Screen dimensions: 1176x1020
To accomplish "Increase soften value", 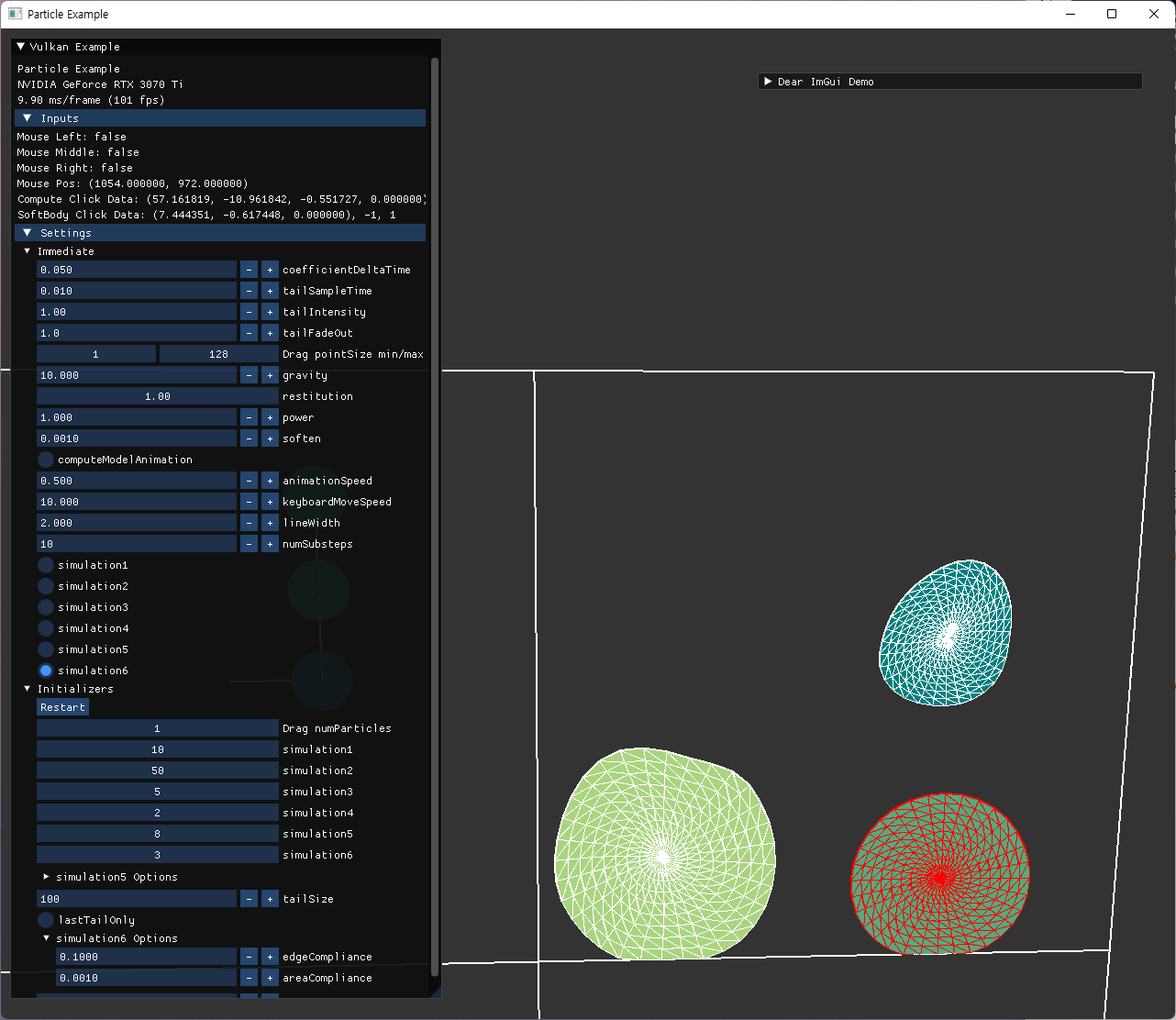I will pos(270,438).
